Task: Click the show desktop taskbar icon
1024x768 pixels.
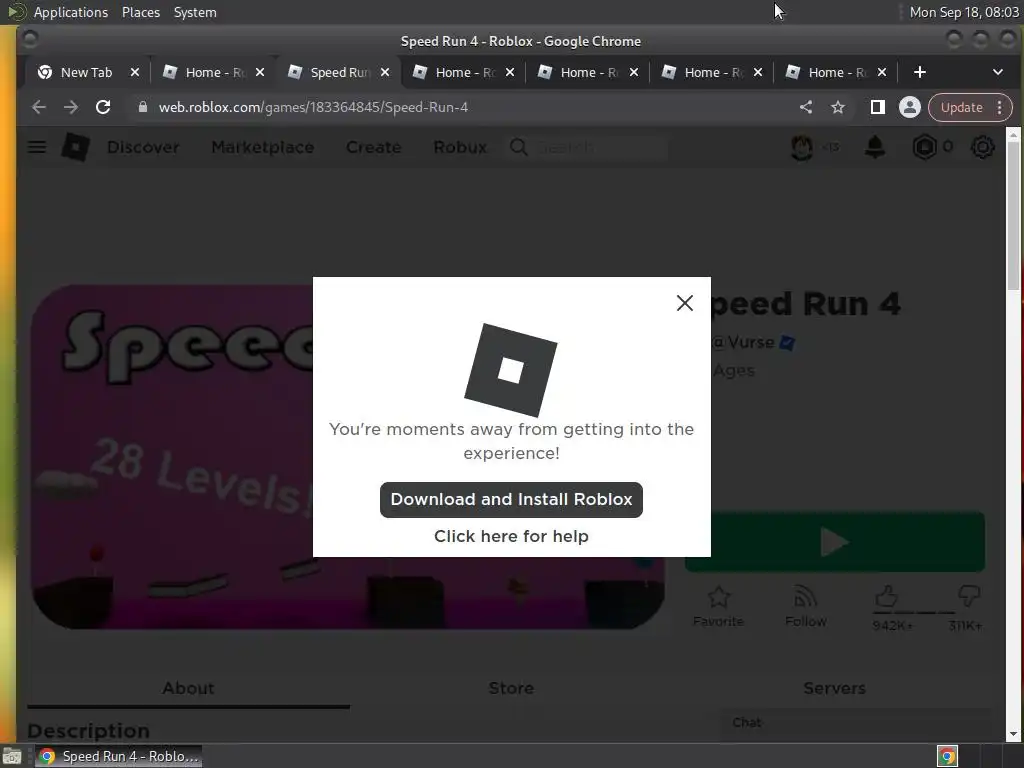Action: point(12,756)
